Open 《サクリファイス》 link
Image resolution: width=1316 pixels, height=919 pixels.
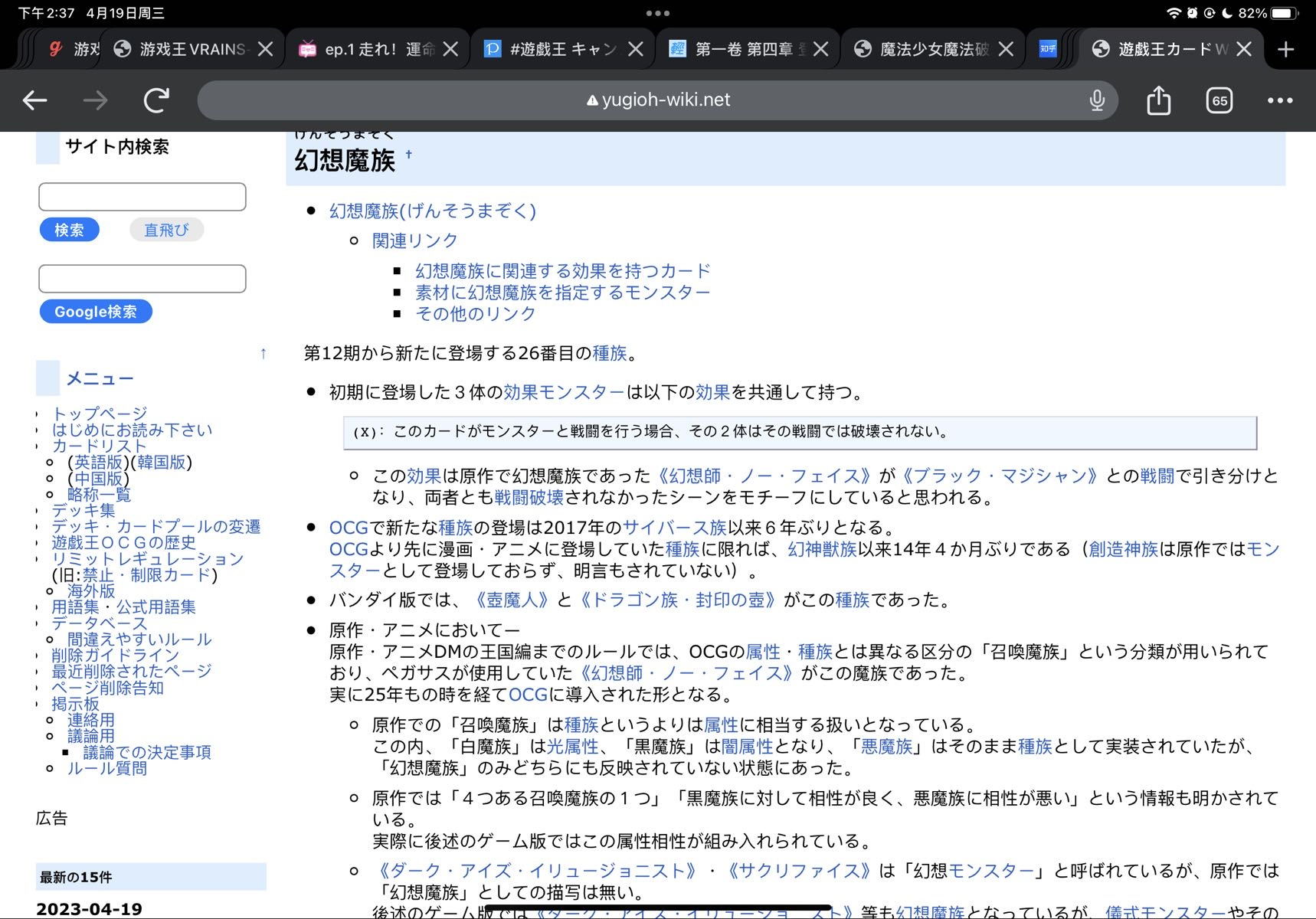pyautogui.click(x=797, y=871)
